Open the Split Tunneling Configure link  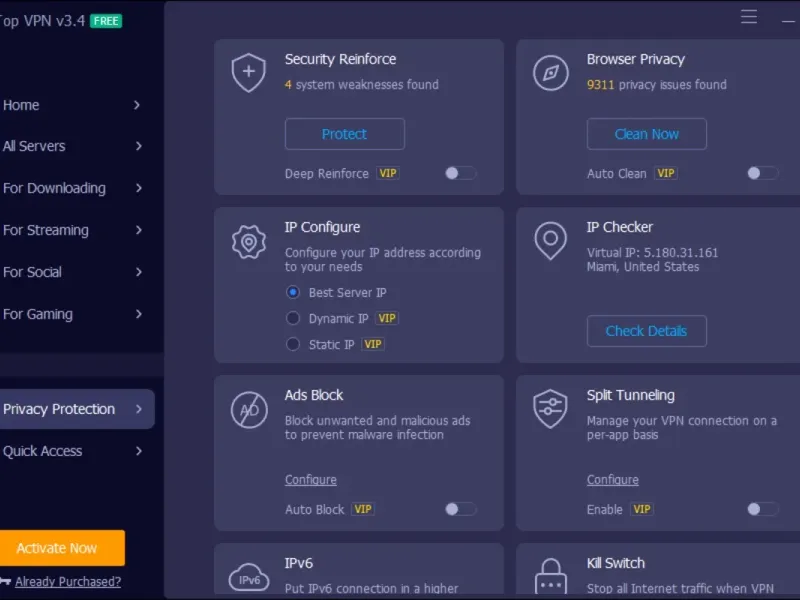tap(613, 480)
